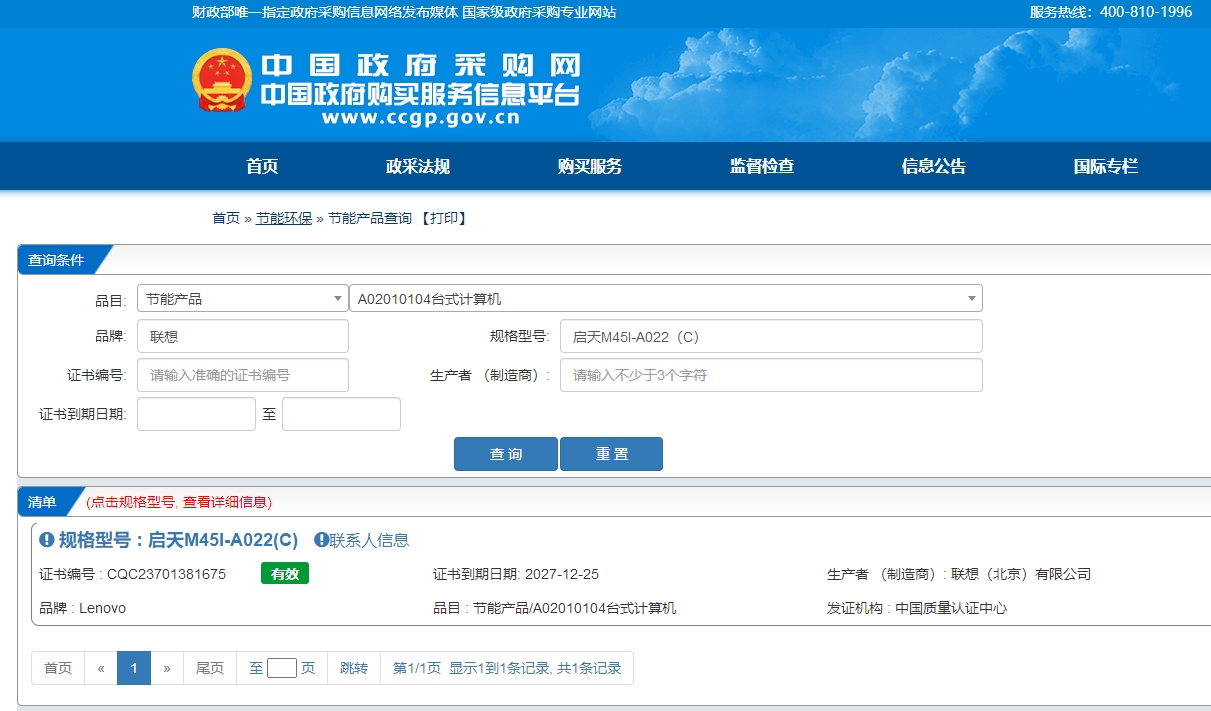Click the www.ccgp.gov.cn site URL text
The height and width of the screenshot is (711, 1211).
[421, 117]
